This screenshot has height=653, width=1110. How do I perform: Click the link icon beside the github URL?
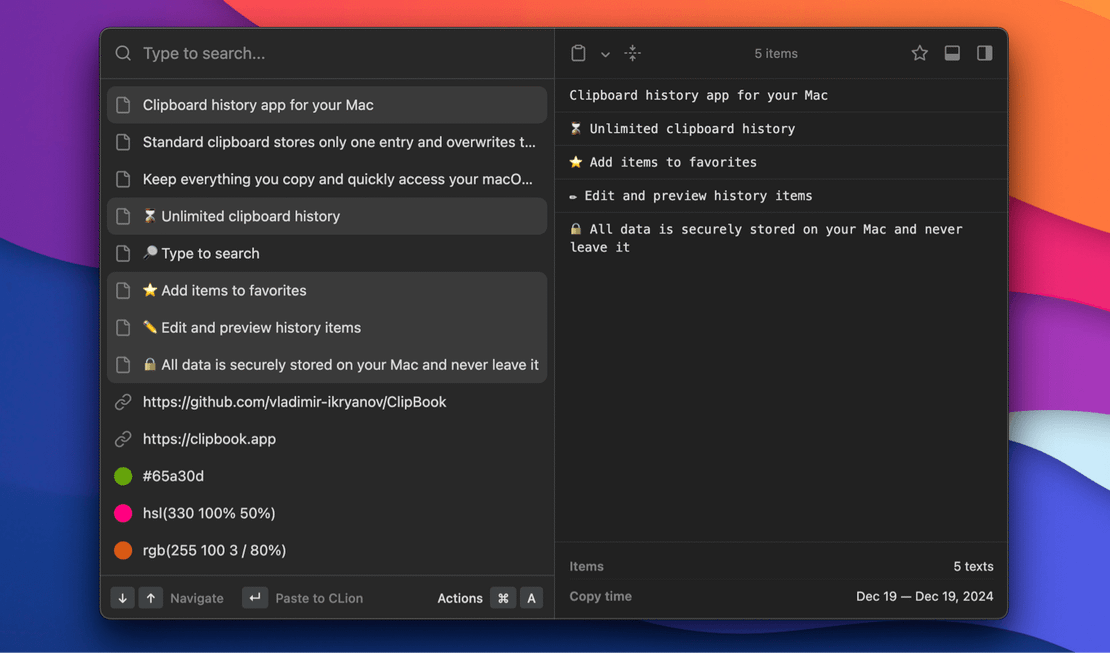coord(123,402)
